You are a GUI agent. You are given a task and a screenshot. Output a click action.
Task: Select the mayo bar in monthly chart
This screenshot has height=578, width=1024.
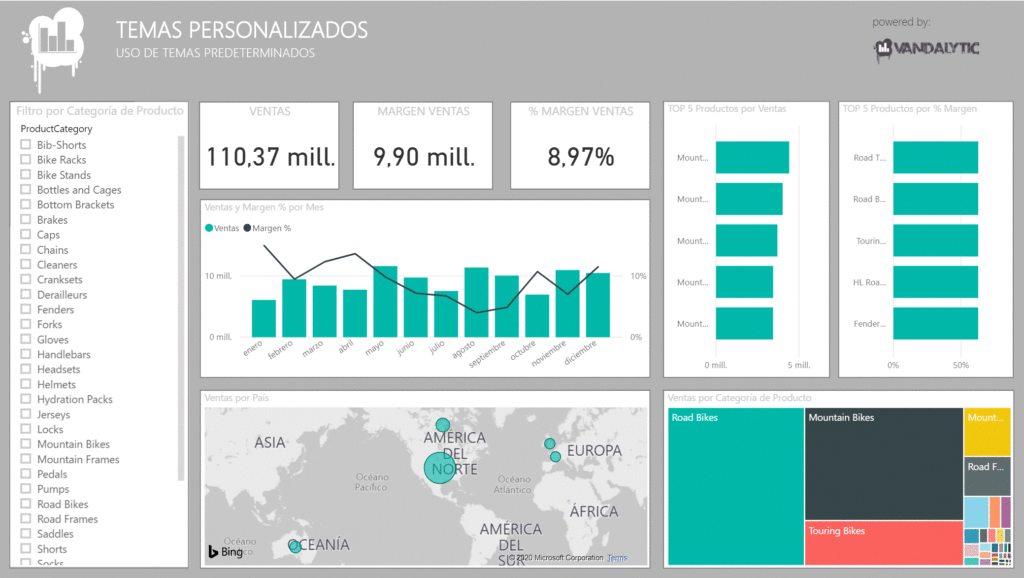(385, 302)
